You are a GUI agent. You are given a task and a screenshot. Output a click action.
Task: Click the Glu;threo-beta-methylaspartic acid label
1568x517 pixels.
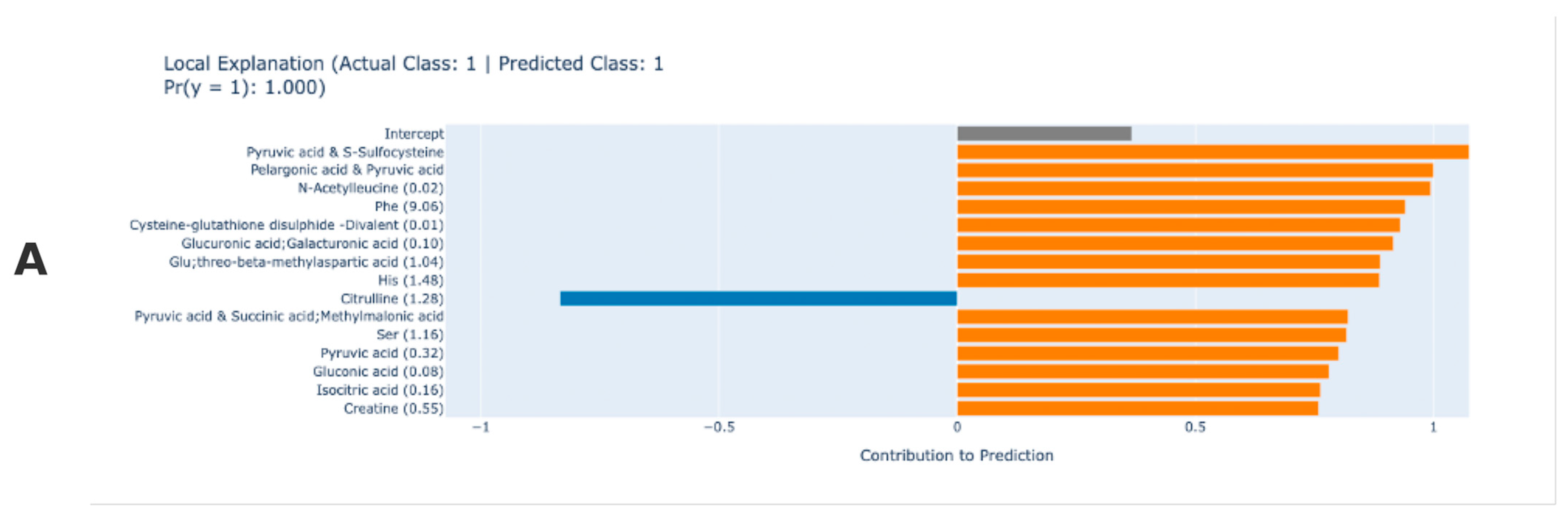[x=306, y=262]
